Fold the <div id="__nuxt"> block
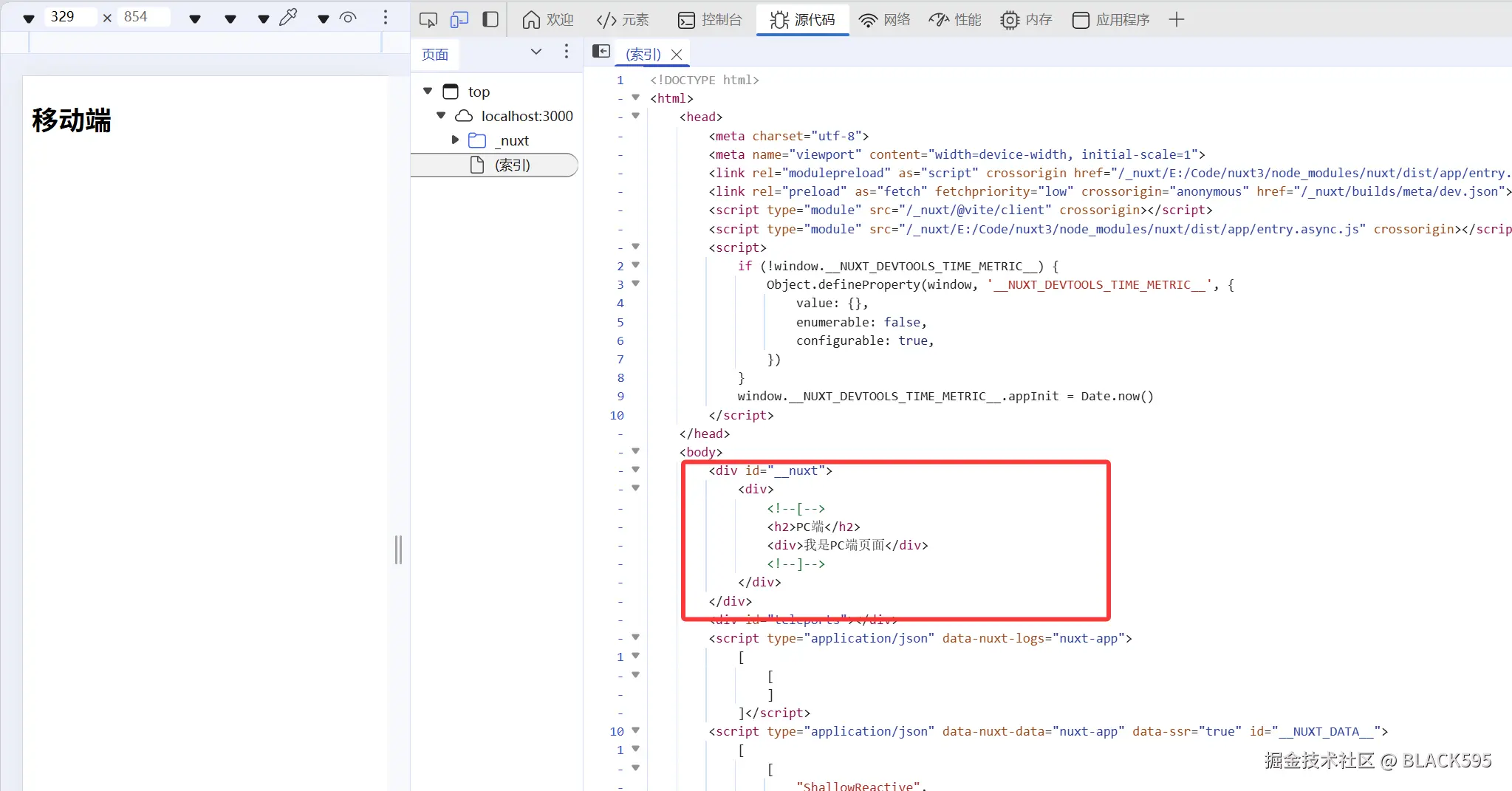 (635, 470)
